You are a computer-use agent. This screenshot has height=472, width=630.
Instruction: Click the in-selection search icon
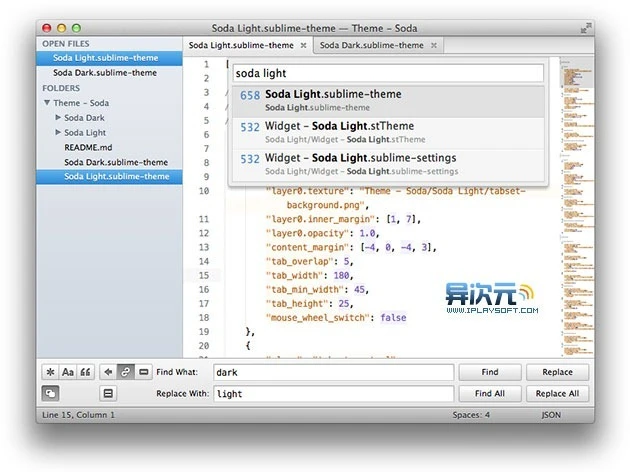click(145, 372)
